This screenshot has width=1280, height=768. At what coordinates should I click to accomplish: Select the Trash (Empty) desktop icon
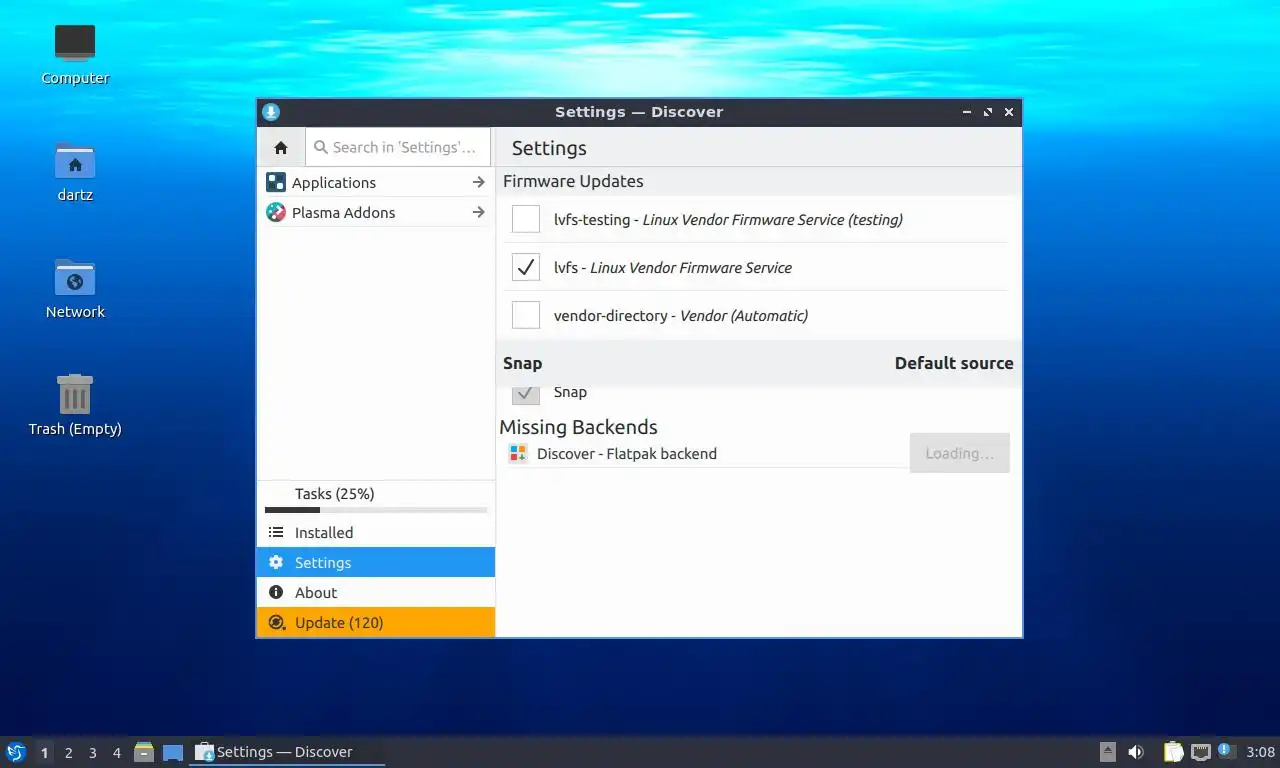[75, 394]
